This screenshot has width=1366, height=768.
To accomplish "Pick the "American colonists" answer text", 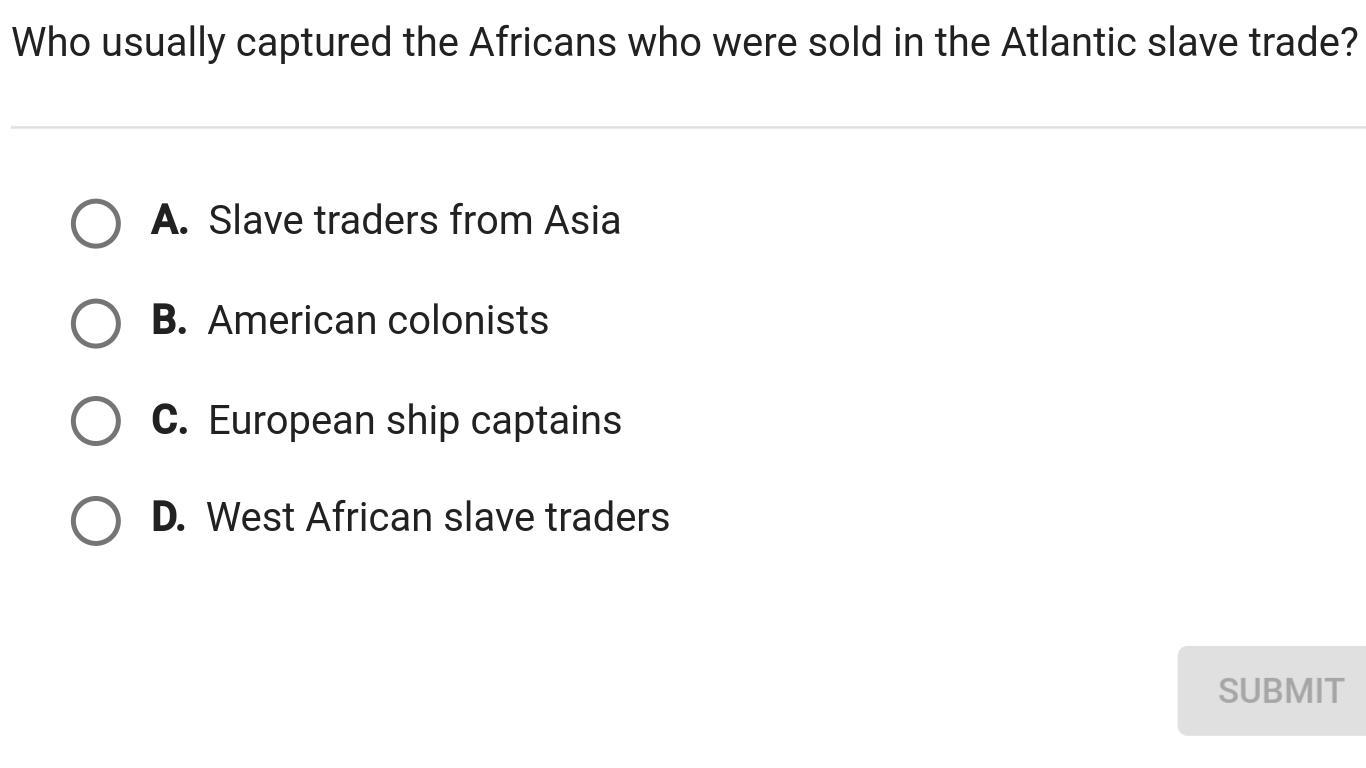I will (x=378, y=320).
